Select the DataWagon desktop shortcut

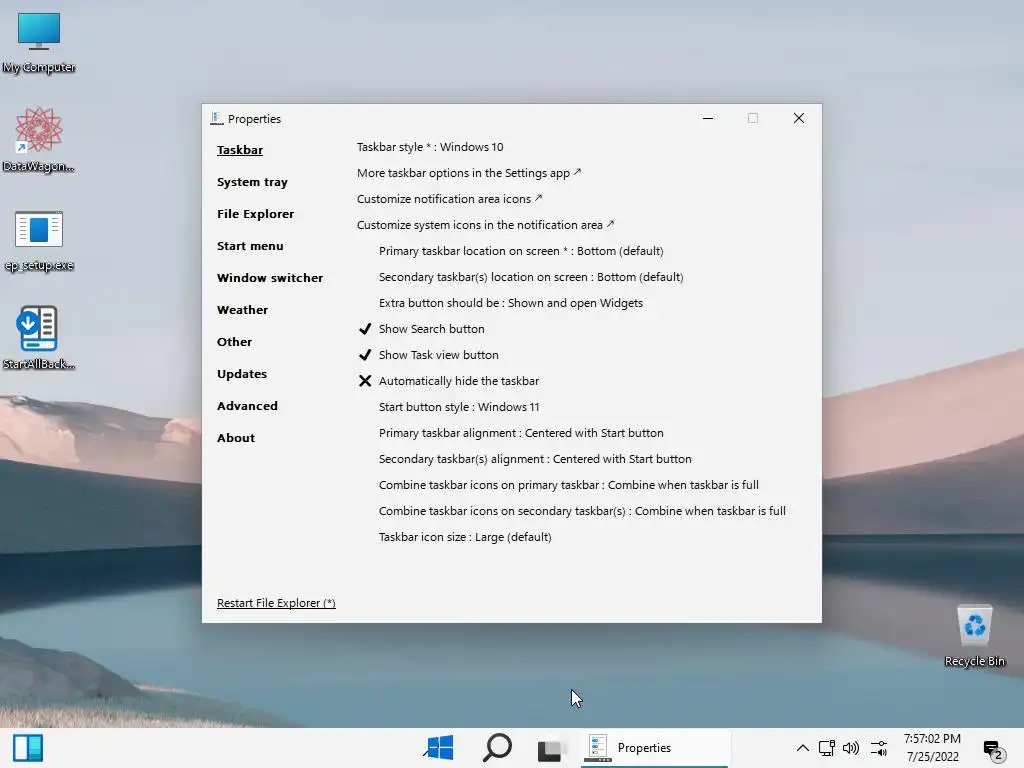(x=39, y=140)
